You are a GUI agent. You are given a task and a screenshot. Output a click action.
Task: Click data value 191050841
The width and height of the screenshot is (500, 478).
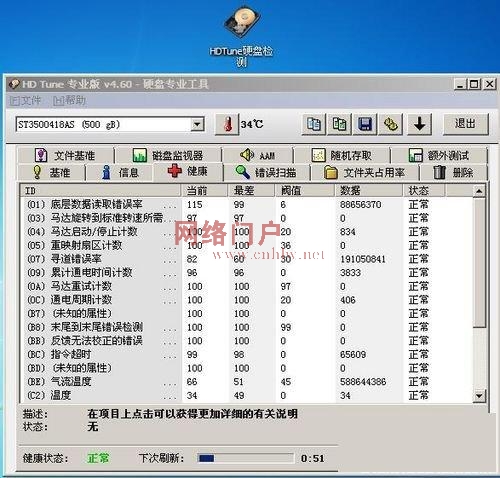[x=363, y=259]
